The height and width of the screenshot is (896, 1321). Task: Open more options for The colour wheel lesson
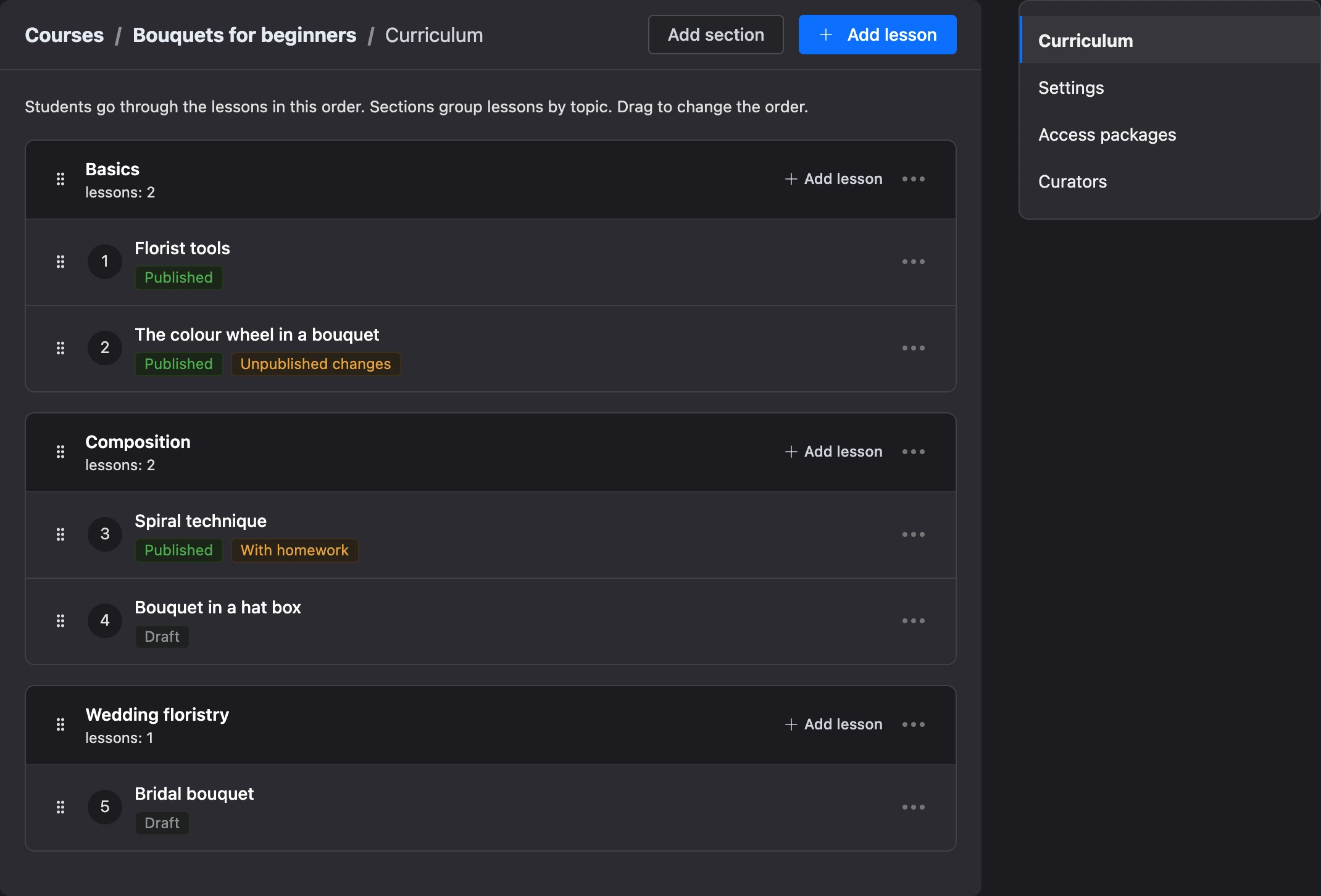pyautogui.click(x=914, y=348)
